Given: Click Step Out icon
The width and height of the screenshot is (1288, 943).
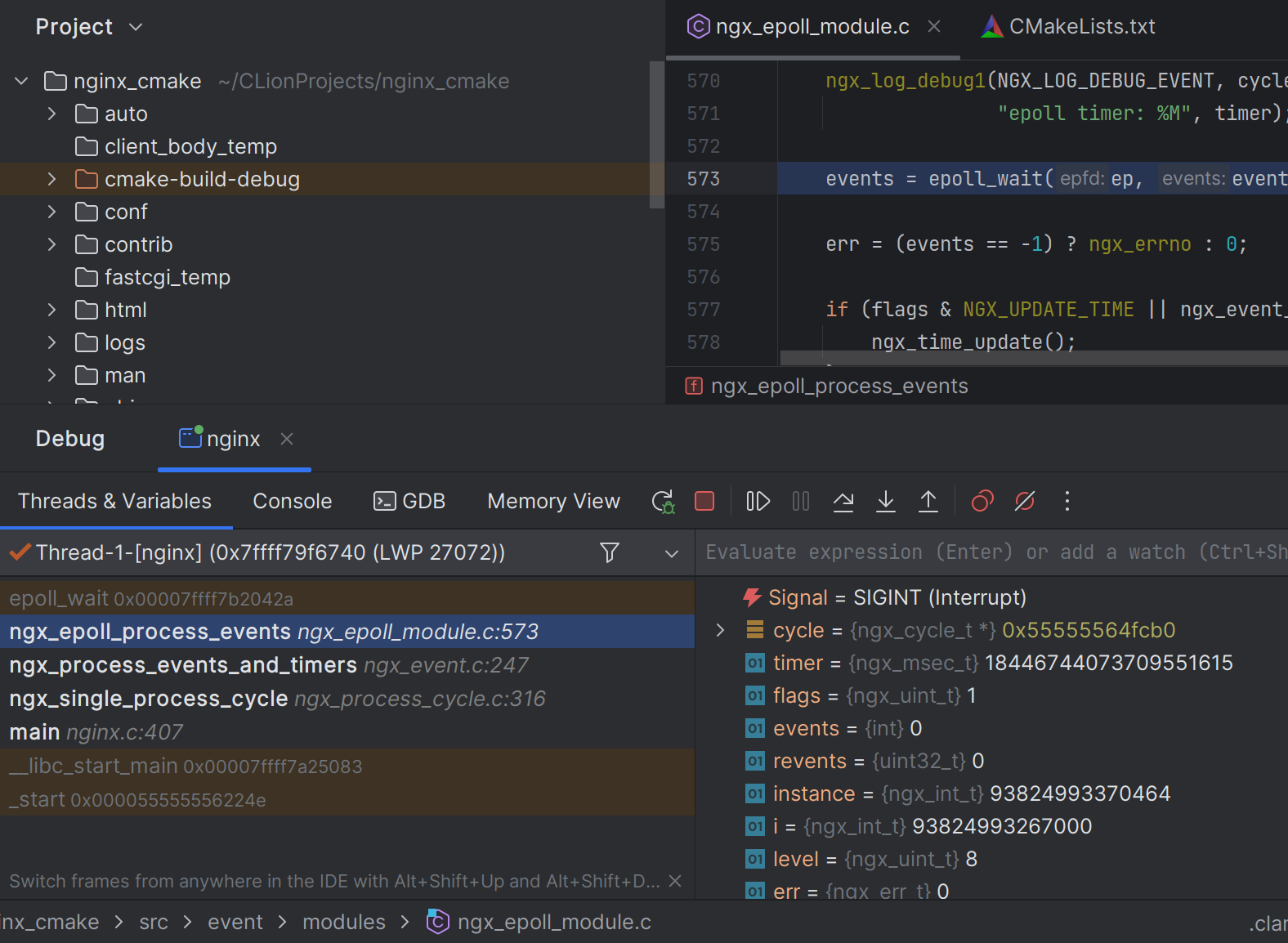Looking at the screenshot, I should [928, 501].
